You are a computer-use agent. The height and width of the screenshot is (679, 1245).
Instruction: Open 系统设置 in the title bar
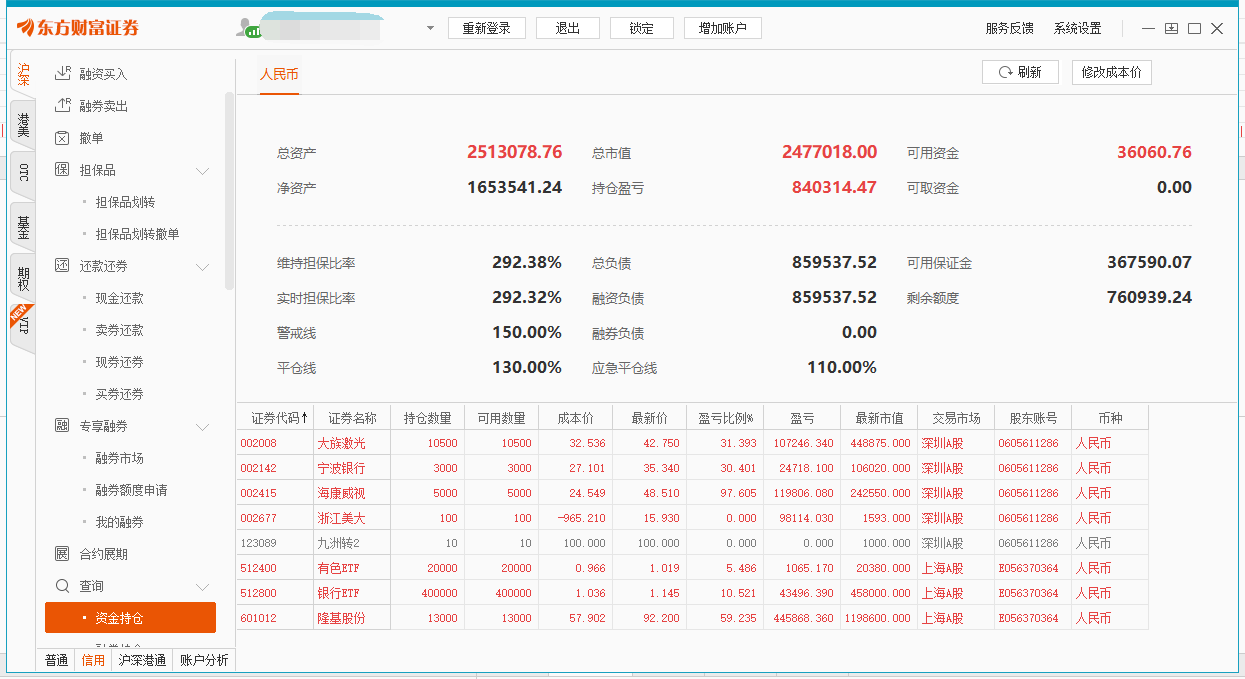tap(1077, 28)
